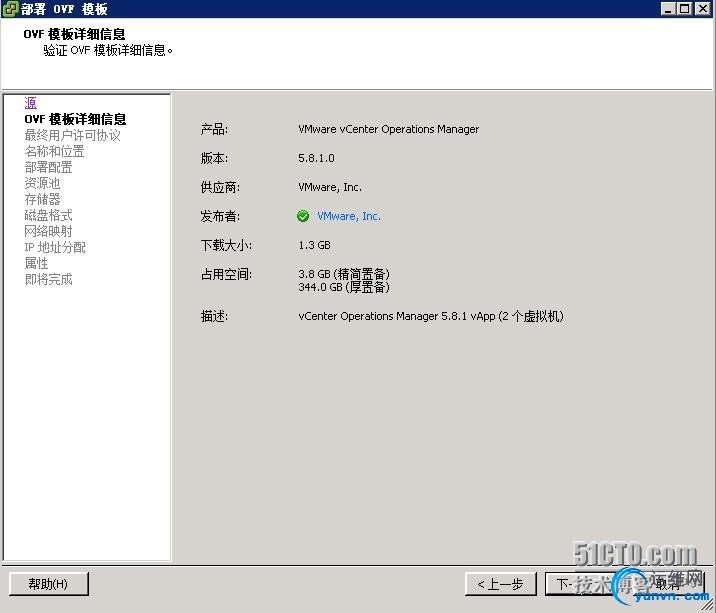Click the 发布者: label
This screenshot has height=613, width=716.
(220, 216)
